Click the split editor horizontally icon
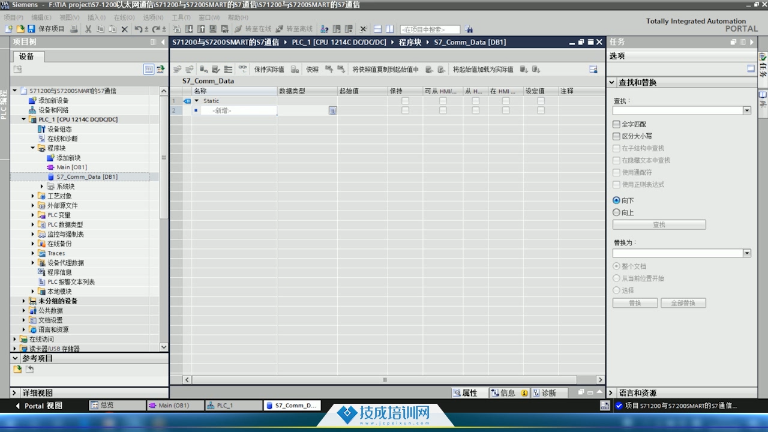 [378, 29]
